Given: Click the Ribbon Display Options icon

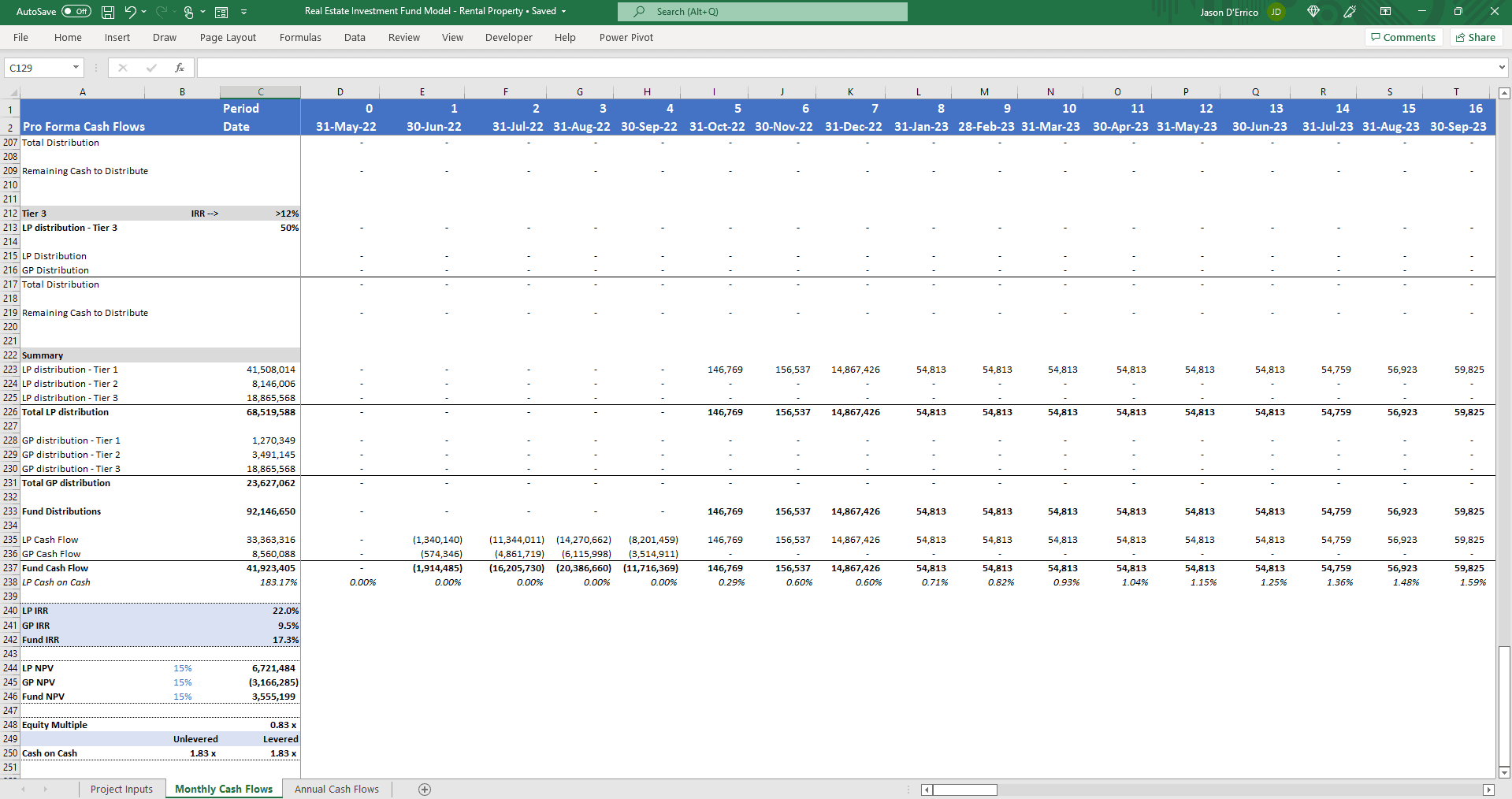Looking at the screenshot, I should [1385, 12].
